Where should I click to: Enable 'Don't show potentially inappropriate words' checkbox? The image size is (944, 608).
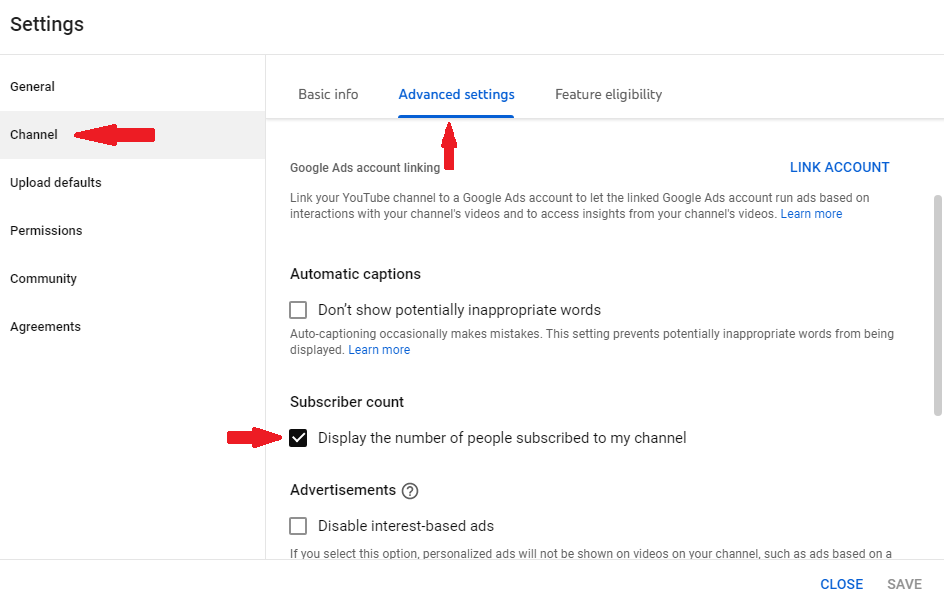pyautogui.click(x=298, y=310)
